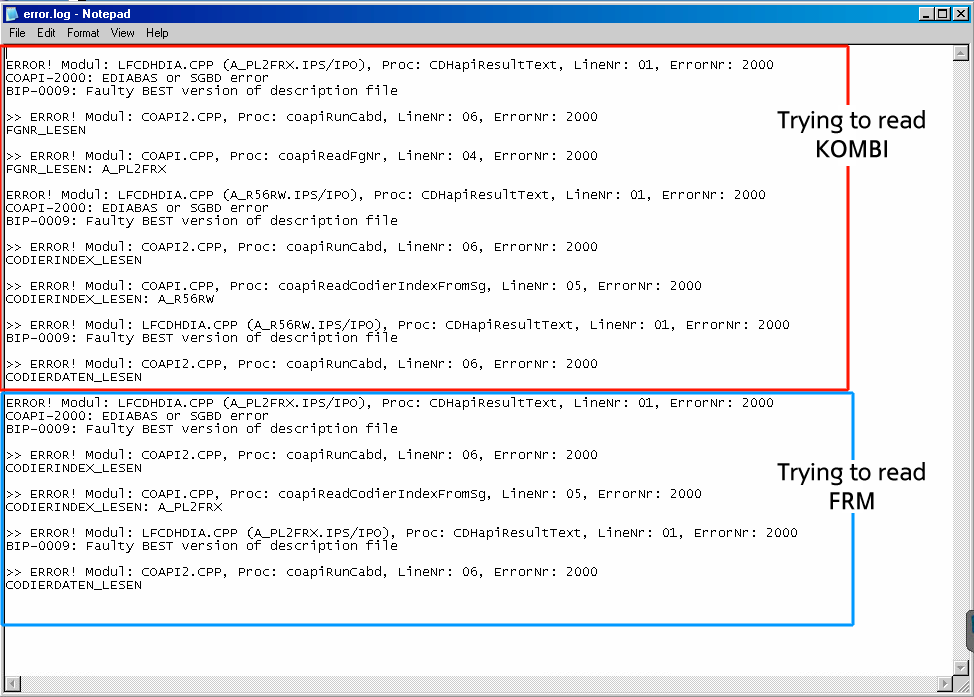Click the Notepad icon in title bar

point(11,14)
